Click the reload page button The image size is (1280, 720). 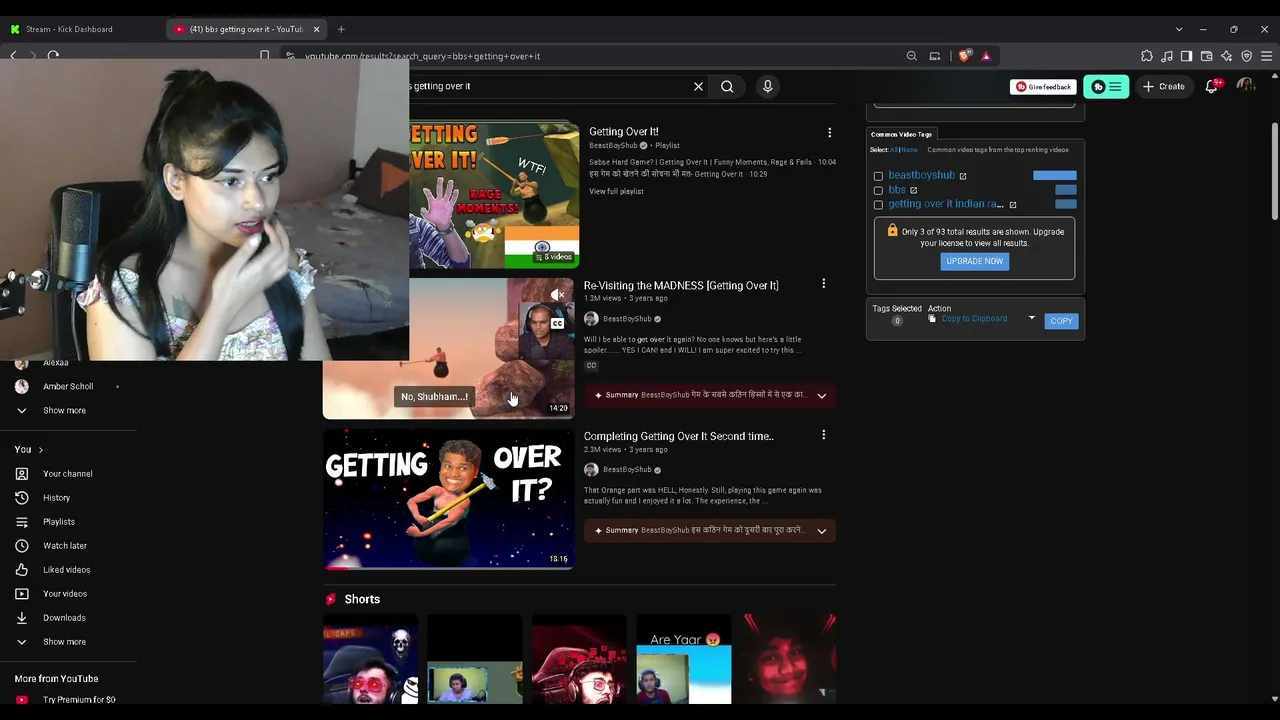53,56
